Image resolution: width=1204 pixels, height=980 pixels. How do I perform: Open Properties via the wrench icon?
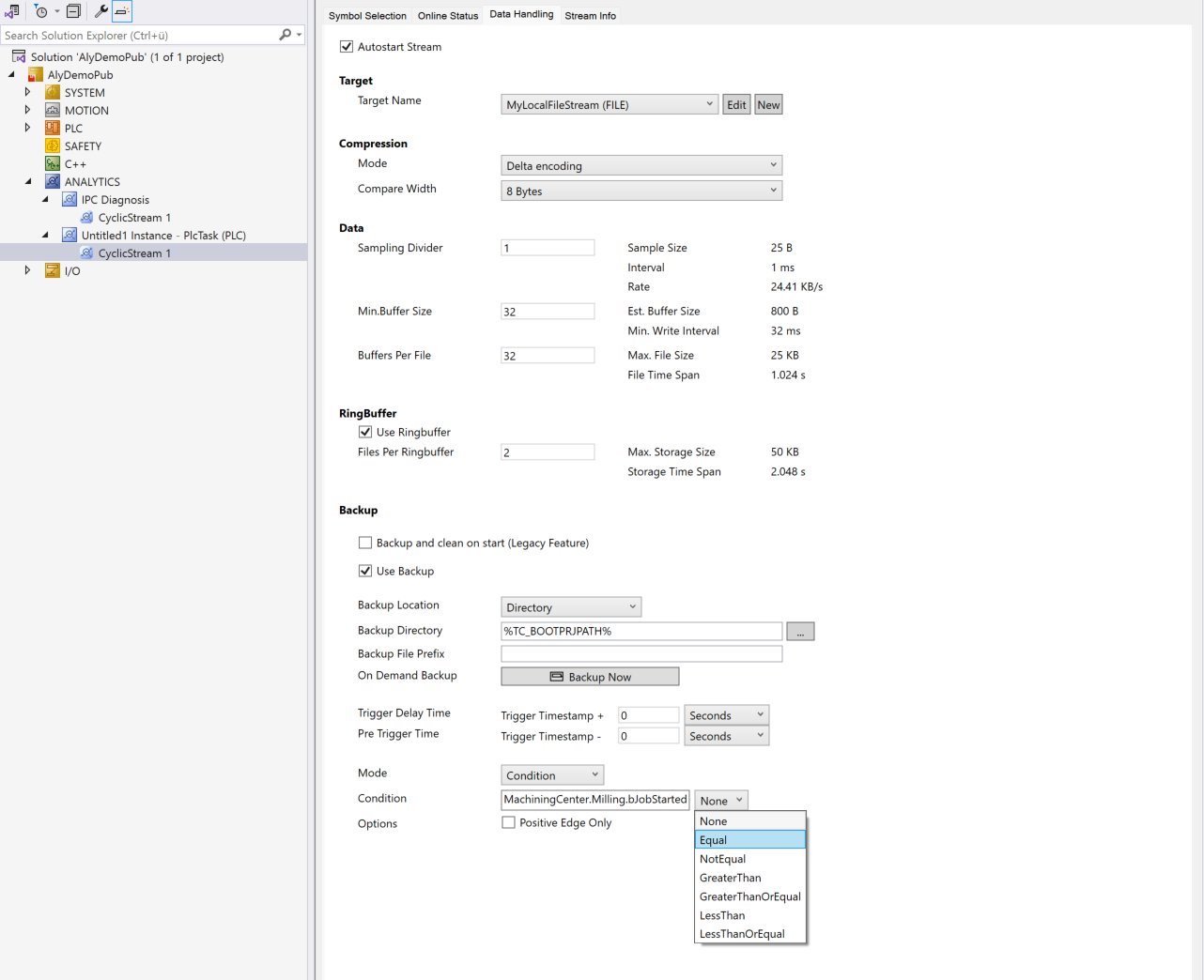pyautogui.click(x=100, y=11)
